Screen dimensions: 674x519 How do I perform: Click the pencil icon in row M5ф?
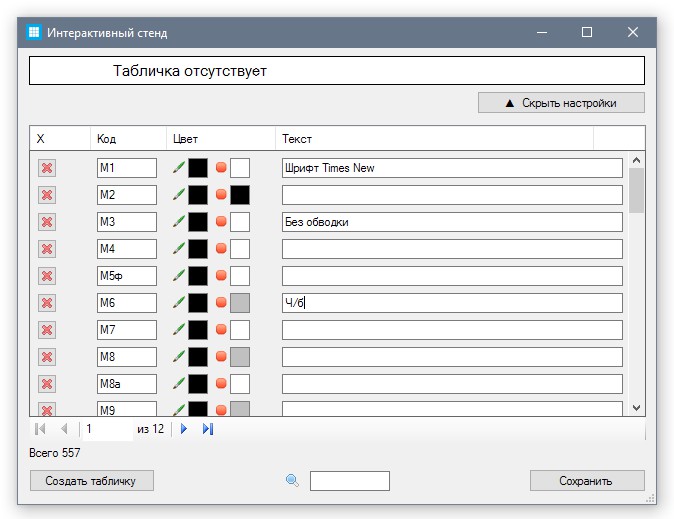pos(179,276)
